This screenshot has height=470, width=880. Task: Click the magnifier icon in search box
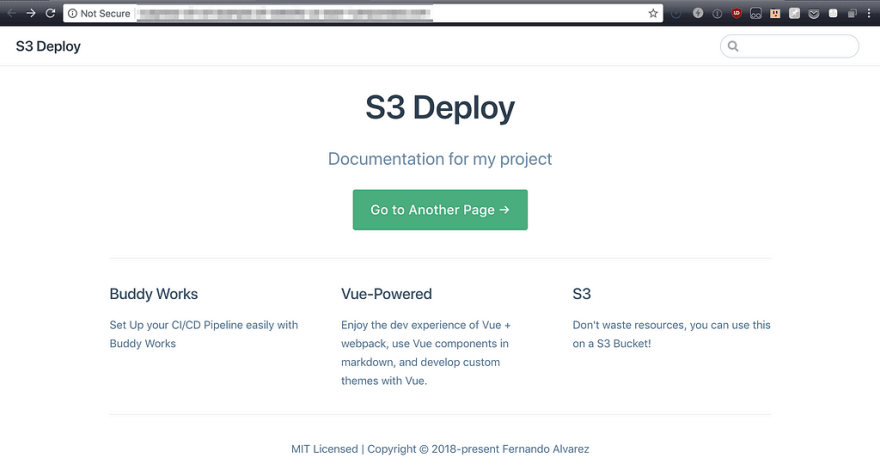coord(733,46)
